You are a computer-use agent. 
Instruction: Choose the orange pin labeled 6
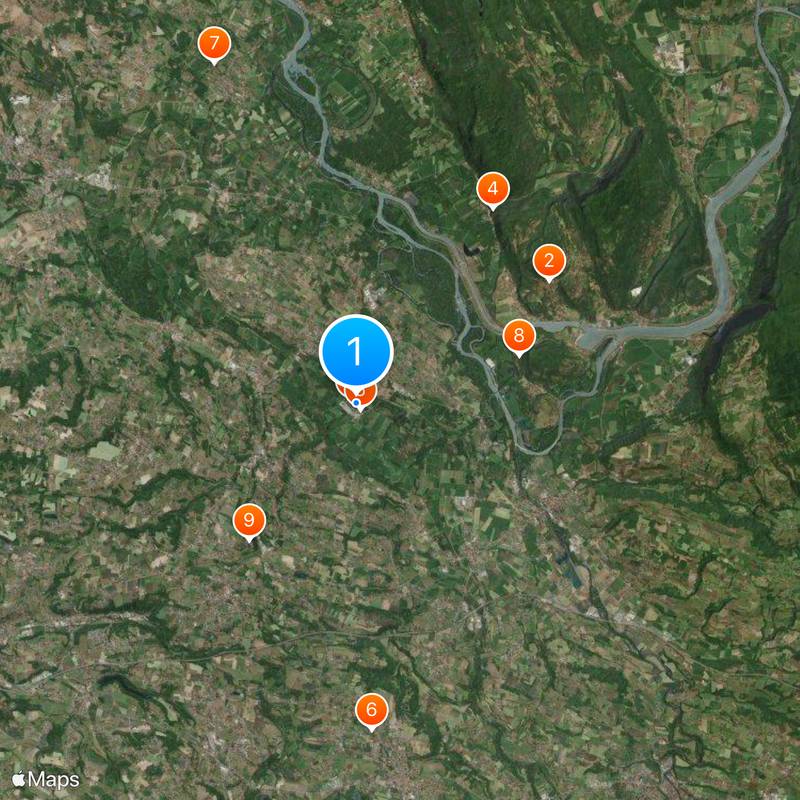[x=371, y=710]
